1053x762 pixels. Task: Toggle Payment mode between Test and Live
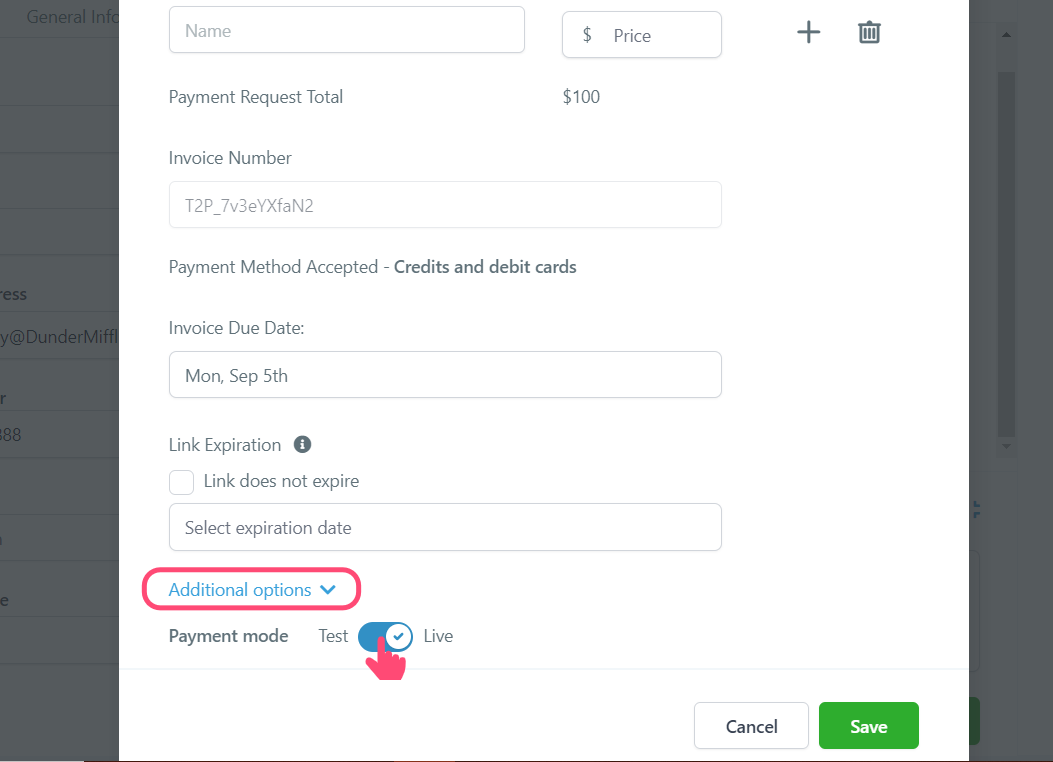tap(385, 636)
